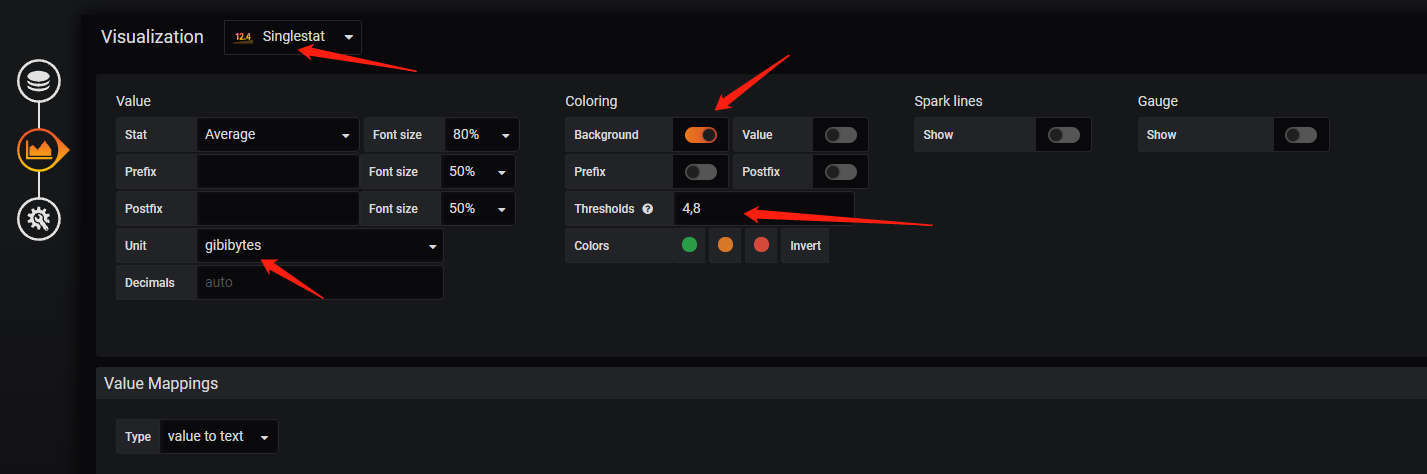Pick the red threshold color swatch
This screenshot has width=1427, height=474.
(761, 245)
